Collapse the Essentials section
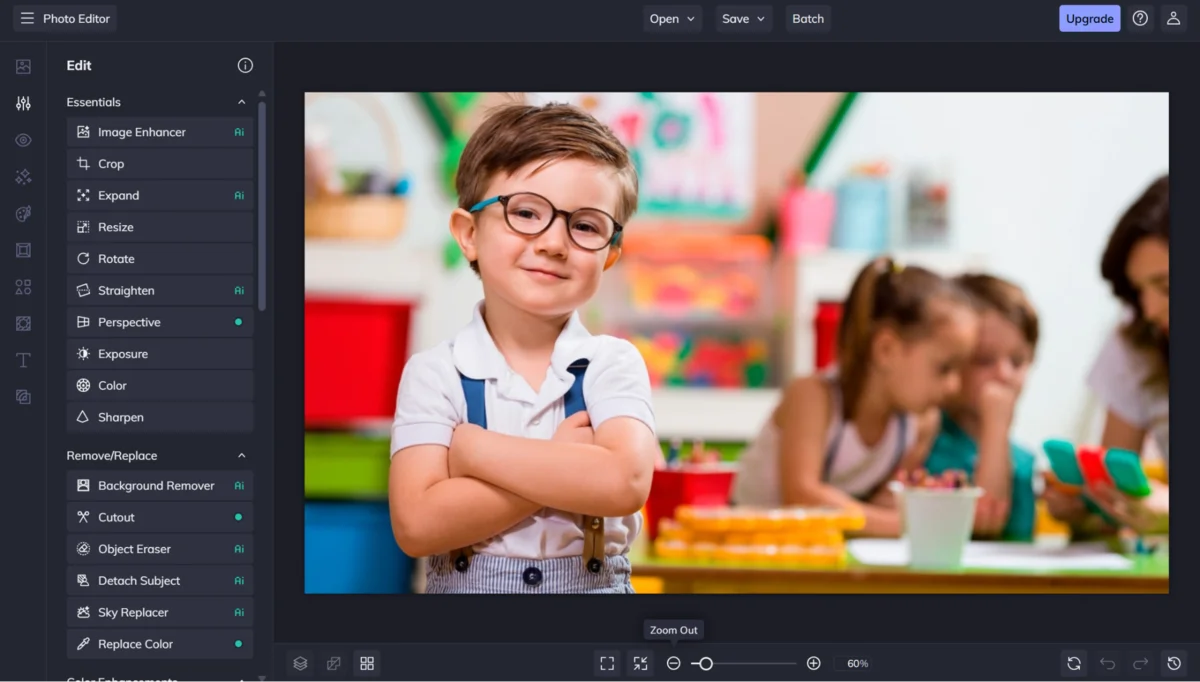 pos(241,102)
